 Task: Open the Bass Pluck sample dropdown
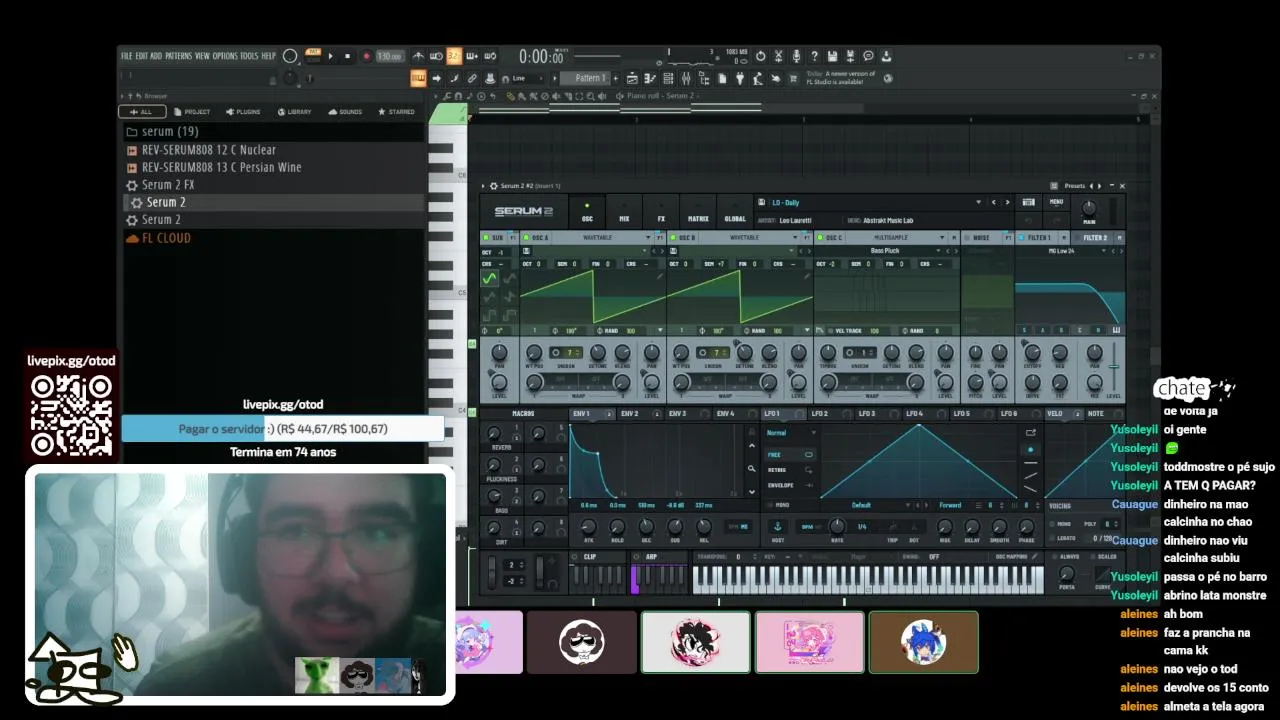click(x=887, y=251)
